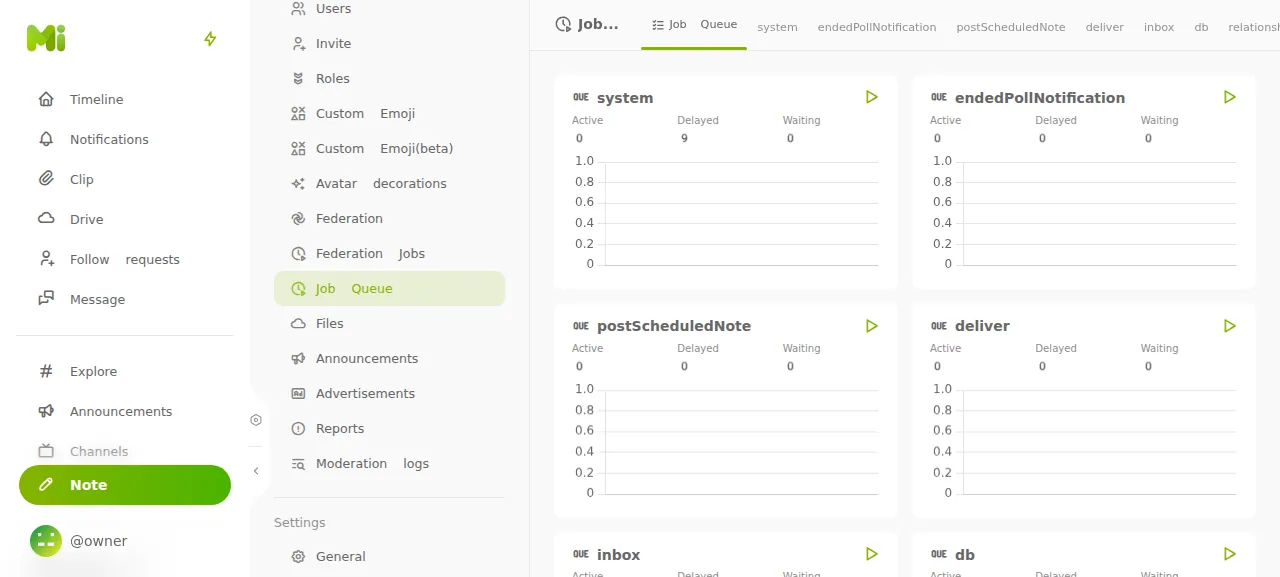Click the Advertisements icon in admin menu
The image size is (1280, 577).
click(x=298, y=394)
